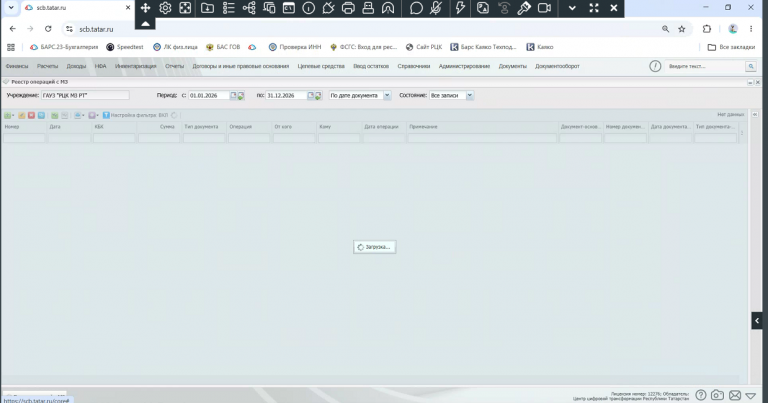Open the Все закладки folder
This screenshot has width=768, height=403.
[x=731, y=47]
